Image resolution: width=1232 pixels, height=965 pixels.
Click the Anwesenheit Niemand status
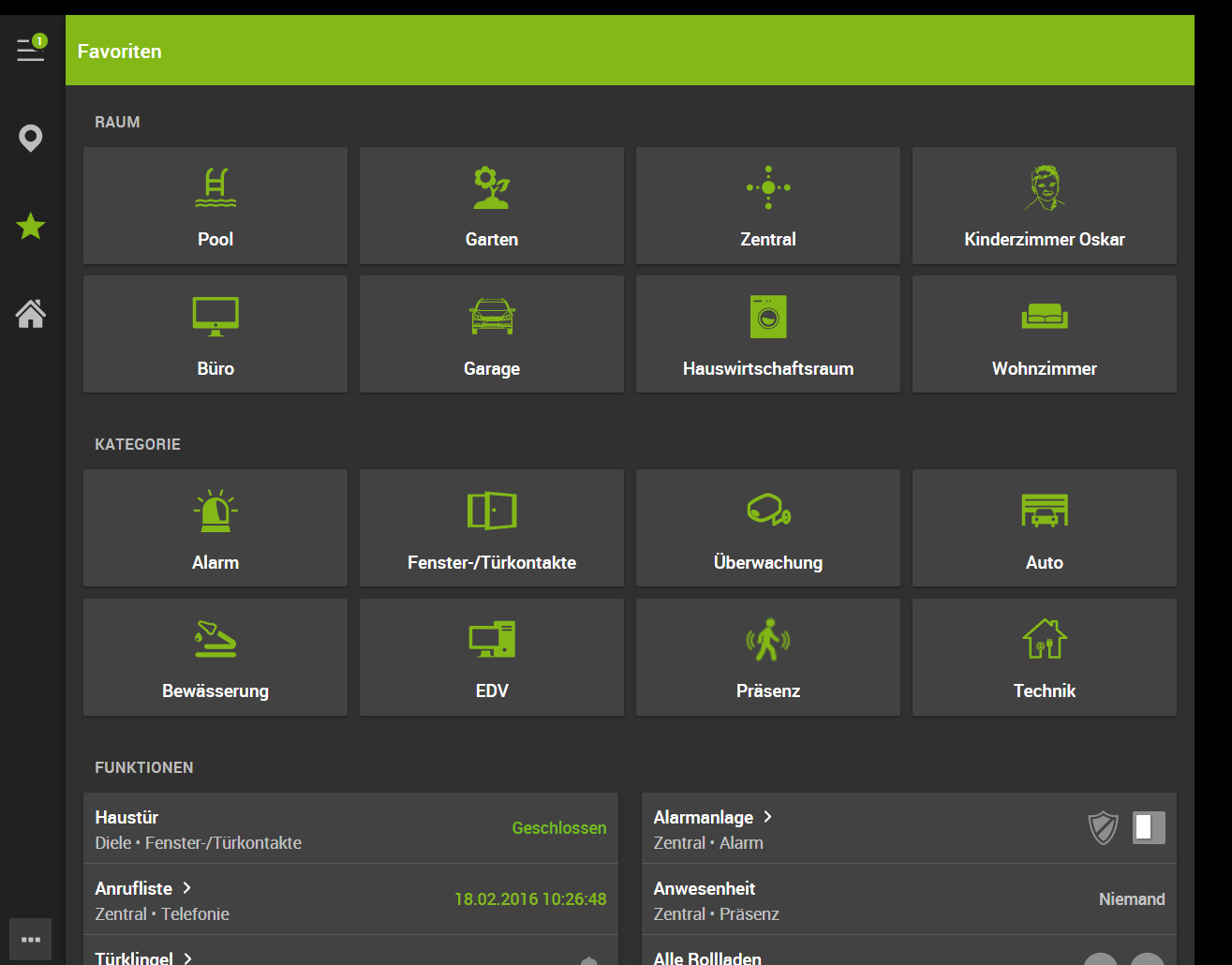pyautogui.click(x=1131, y=899)
